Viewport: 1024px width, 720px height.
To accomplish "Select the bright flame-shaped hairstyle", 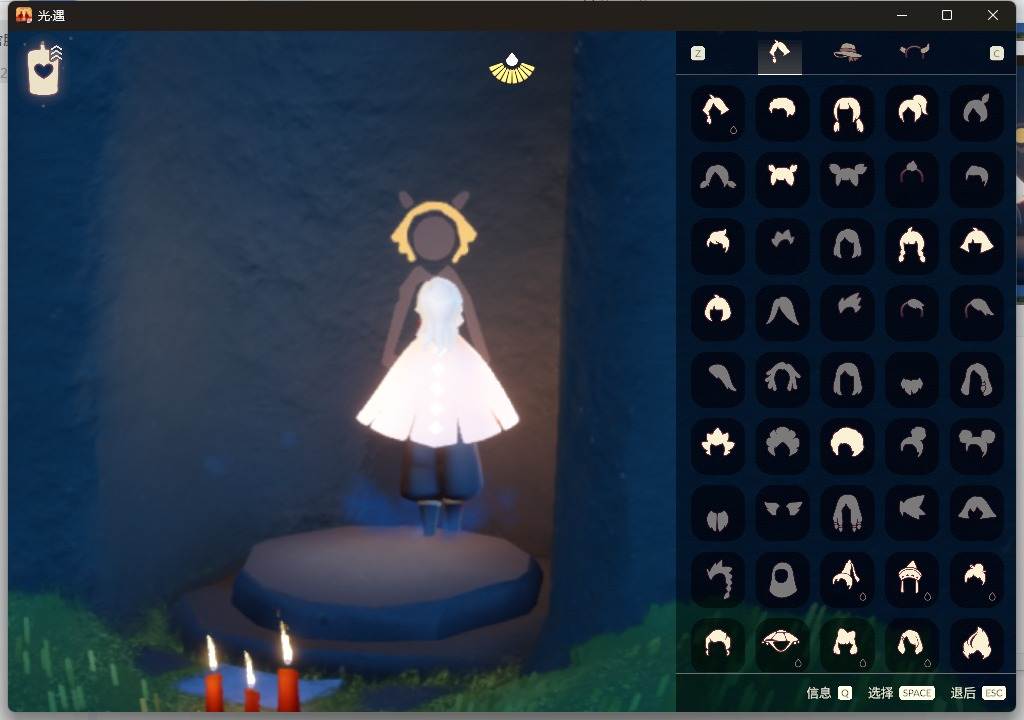I will pyautogui.click(x=976, y=644).
